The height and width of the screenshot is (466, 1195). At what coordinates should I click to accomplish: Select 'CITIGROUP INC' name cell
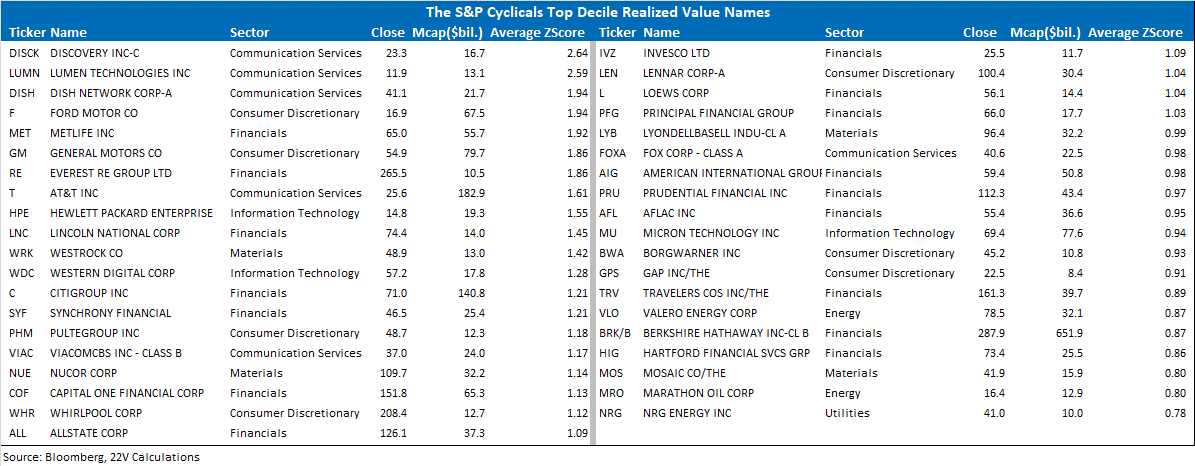89,293
